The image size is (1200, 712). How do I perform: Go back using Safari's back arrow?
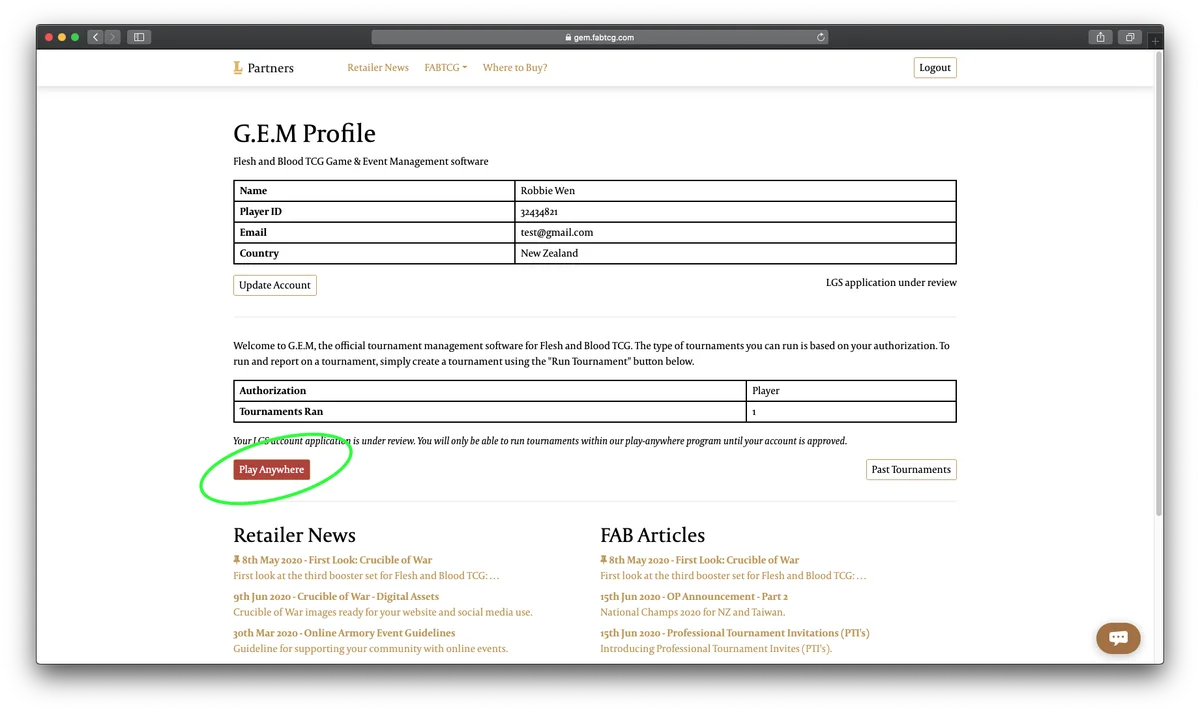point(96,37)
